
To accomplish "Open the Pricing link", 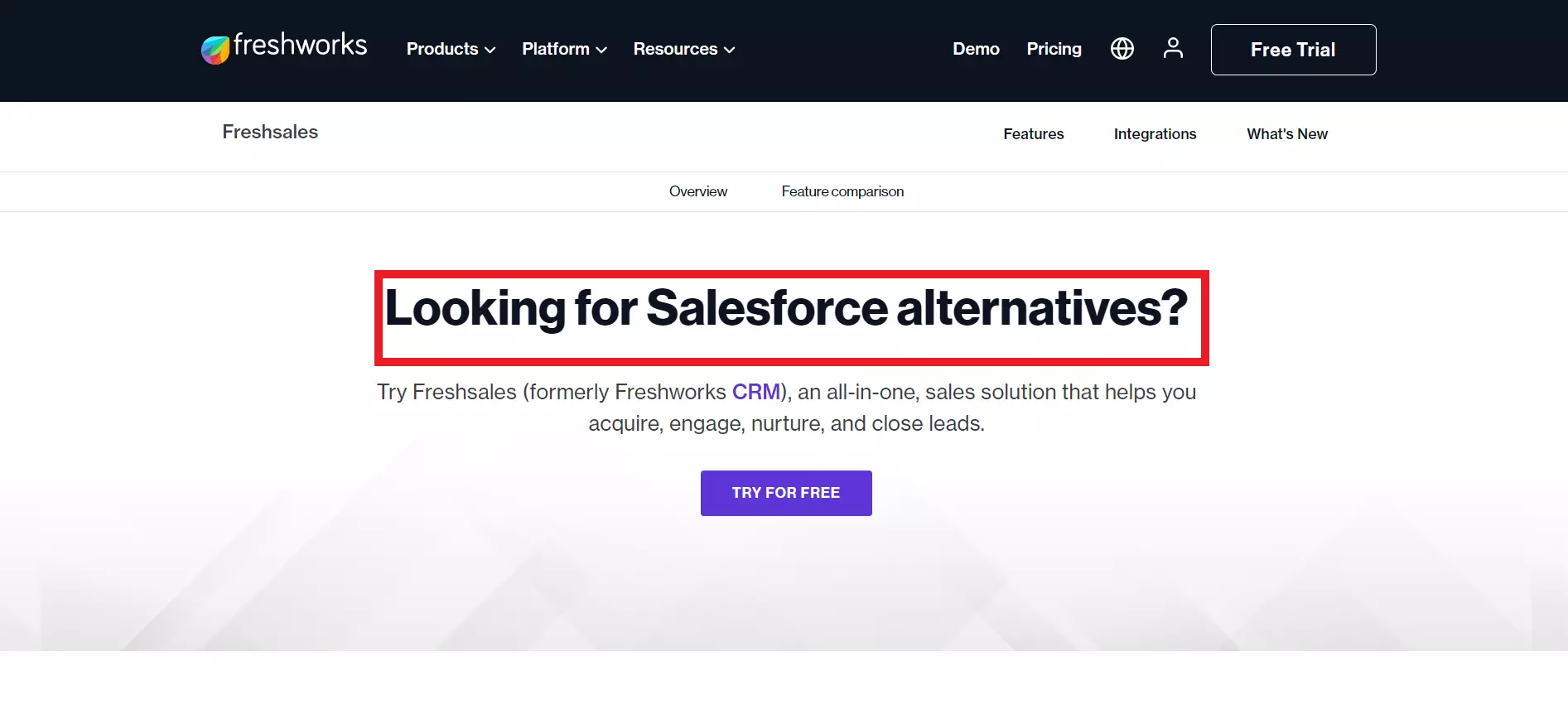I will [x=1054, y=49].
